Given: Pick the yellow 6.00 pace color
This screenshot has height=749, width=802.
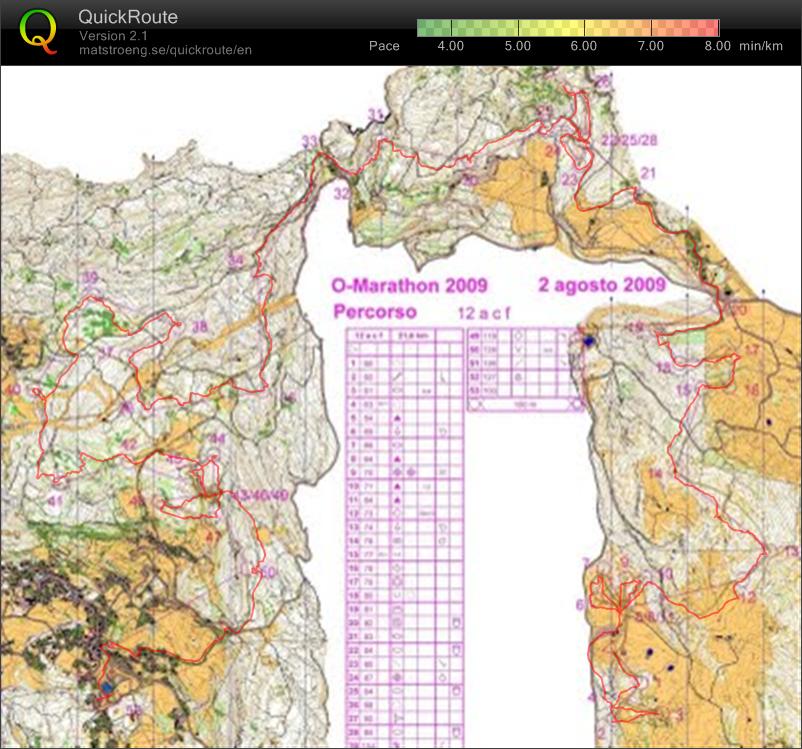Looking at the screenshot, I should 584,27.
